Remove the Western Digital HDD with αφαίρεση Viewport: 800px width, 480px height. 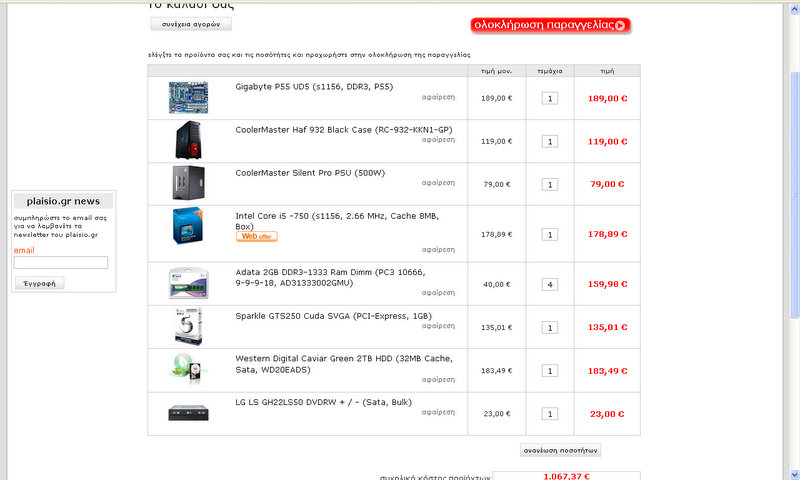[x=438, y=380]
